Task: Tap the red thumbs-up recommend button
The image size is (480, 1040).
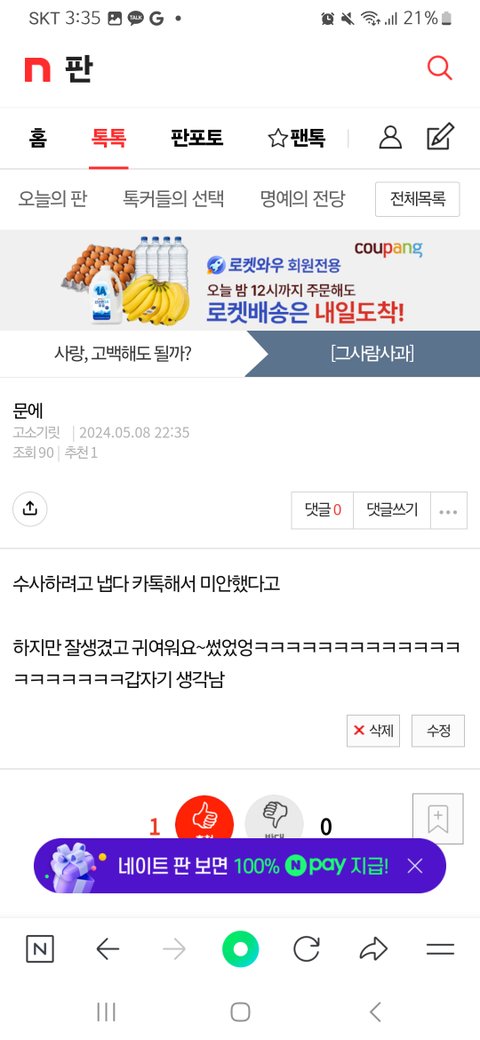Action: pyautogui.click(x=204, y=820)
